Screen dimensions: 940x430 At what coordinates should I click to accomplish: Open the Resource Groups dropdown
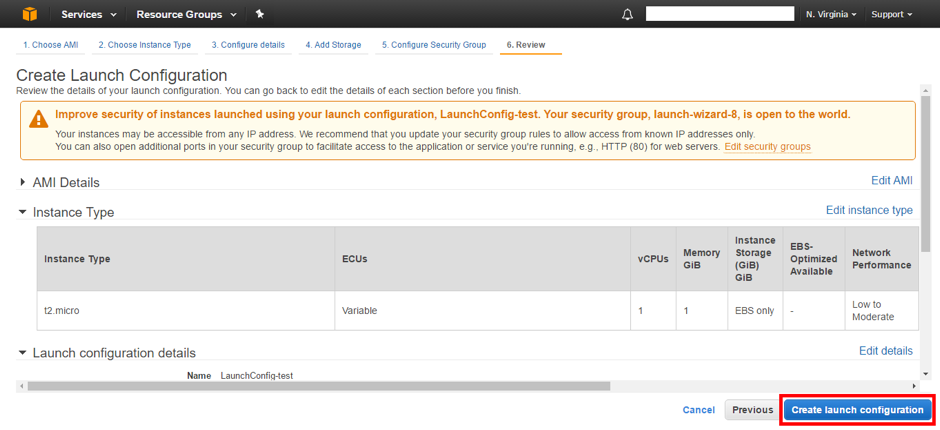[x=186, y=15]
